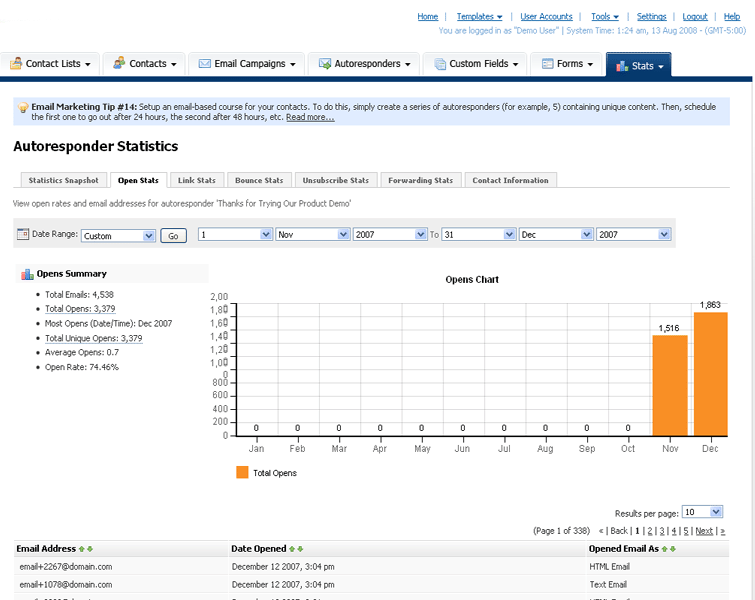Click the Contact Lists clipboard icon
This screenshot has width=755, height=600.
[16, 63]
